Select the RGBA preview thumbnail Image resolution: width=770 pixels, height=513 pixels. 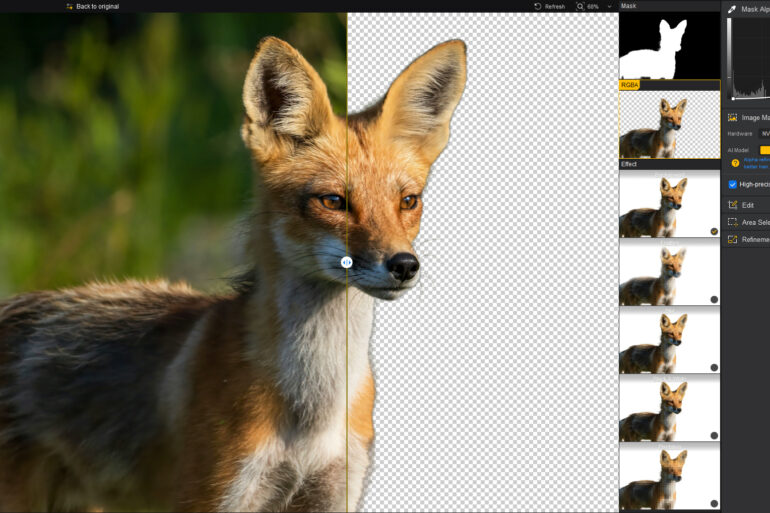tap(669, 125)
